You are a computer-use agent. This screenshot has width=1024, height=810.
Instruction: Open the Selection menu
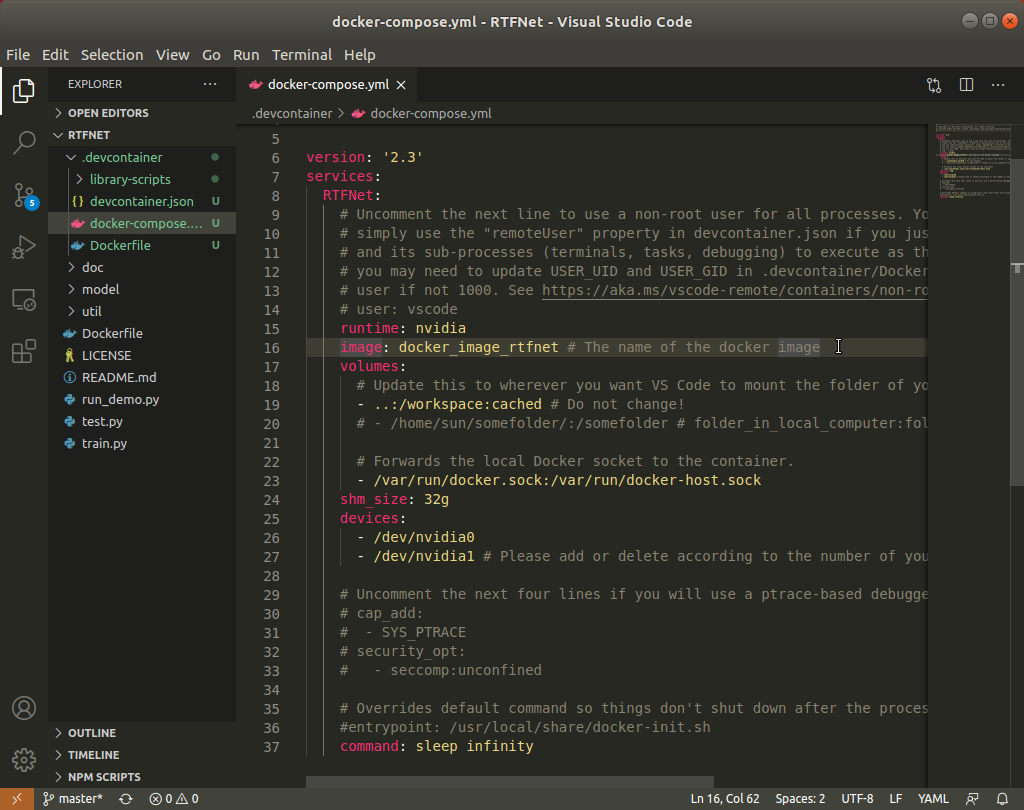click(x=112, y=55)
